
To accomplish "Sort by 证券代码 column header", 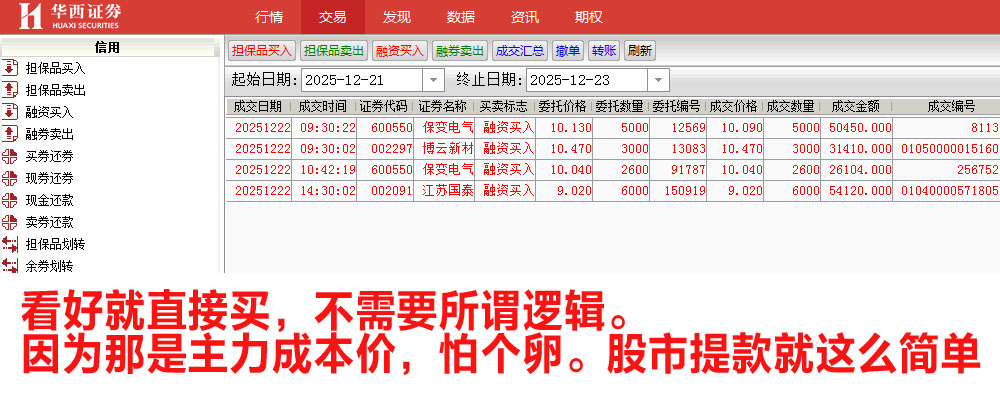I will (384, 106).
